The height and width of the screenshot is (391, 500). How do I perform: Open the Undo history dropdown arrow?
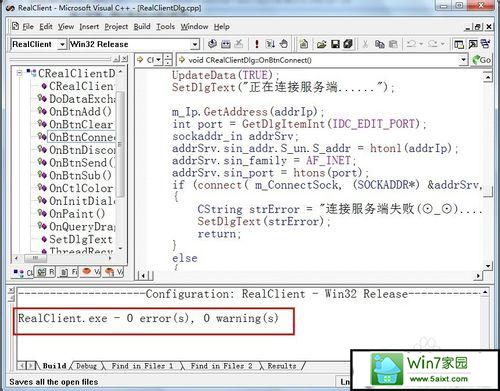(421, 44)
